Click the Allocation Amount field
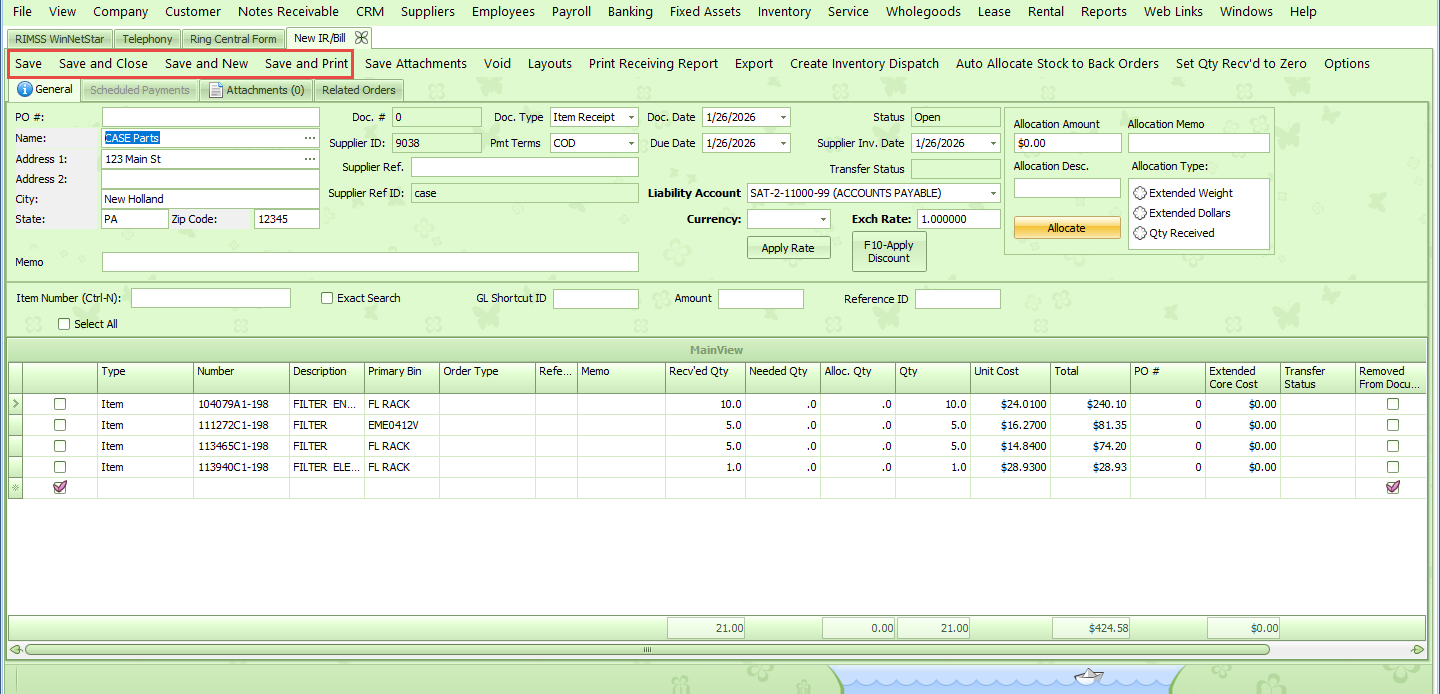1440x694 pixels. click(1067, 143)
